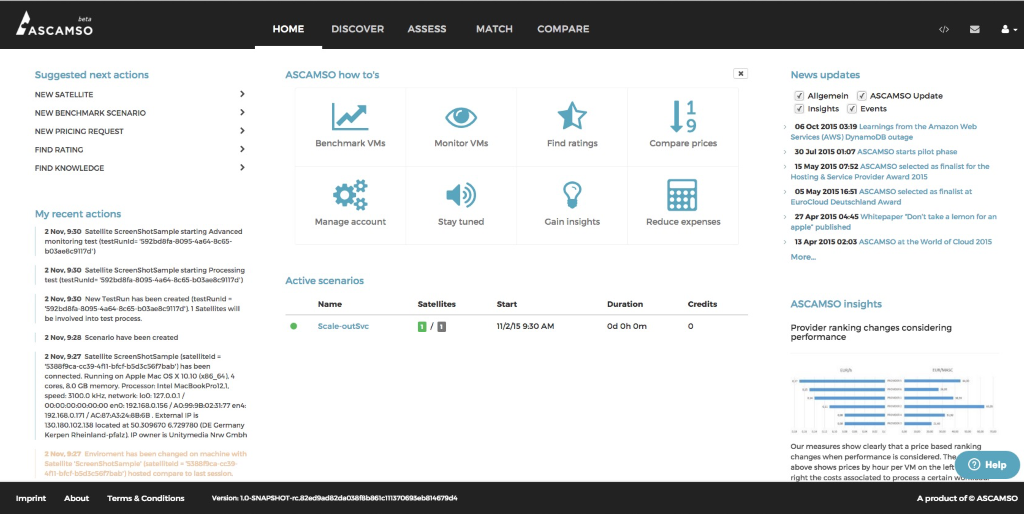Open ASCAMSO starts pilot phase link
This screenshot has width=1024, height=514.
click(907, 152)
